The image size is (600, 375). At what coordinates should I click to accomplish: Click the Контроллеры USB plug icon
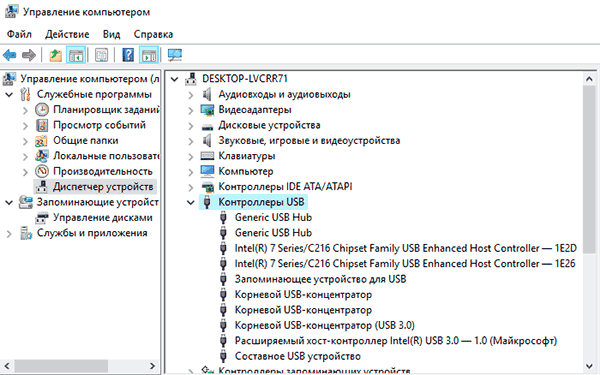click(x=207, y=202)
